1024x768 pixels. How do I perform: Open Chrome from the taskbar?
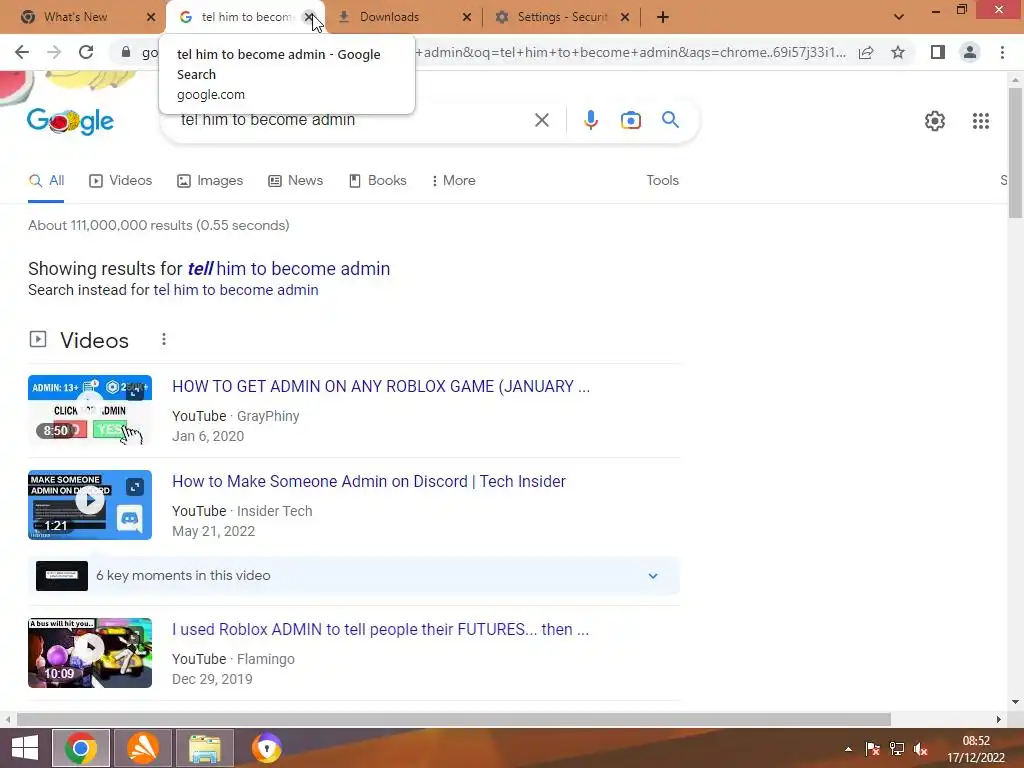(81, 748)
